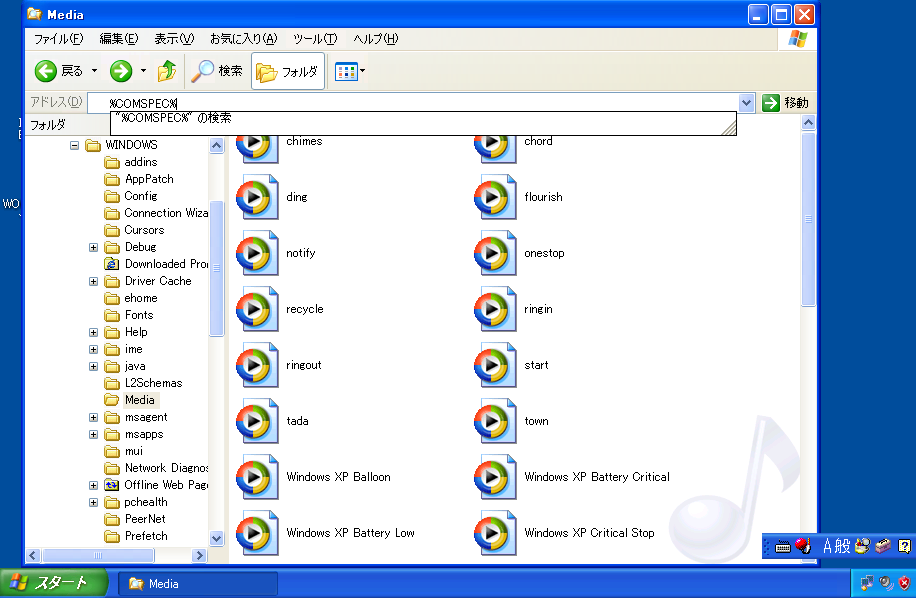Image resolution: width=916 pixels, height=598 pixels.
Task: Click the address bar input field
Action: [412, 103]
